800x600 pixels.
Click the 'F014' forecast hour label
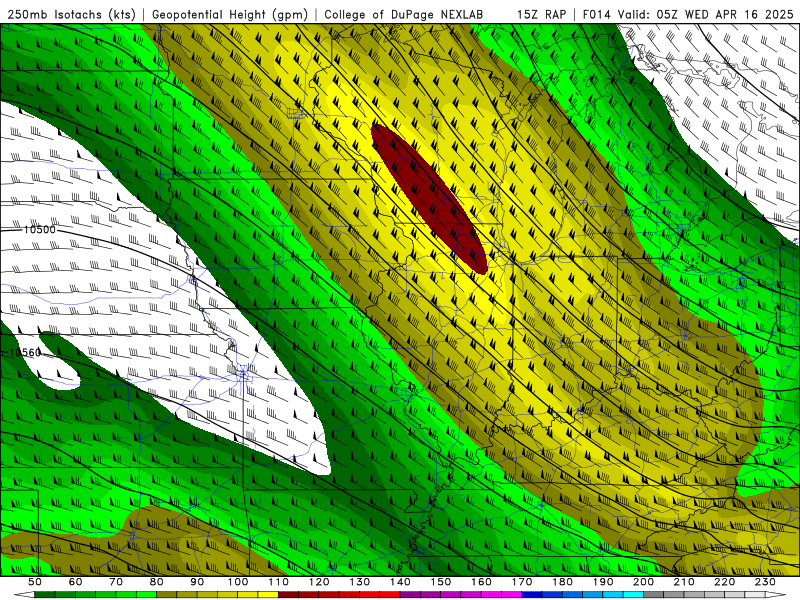pos(596,15)
